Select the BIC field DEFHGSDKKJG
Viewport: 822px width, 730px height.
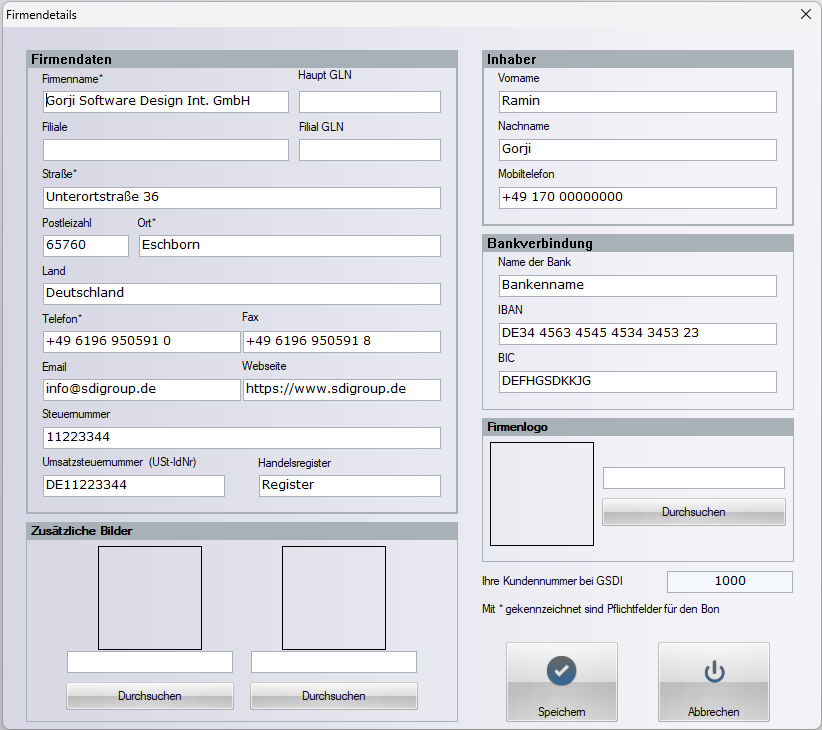pos(637,382)
